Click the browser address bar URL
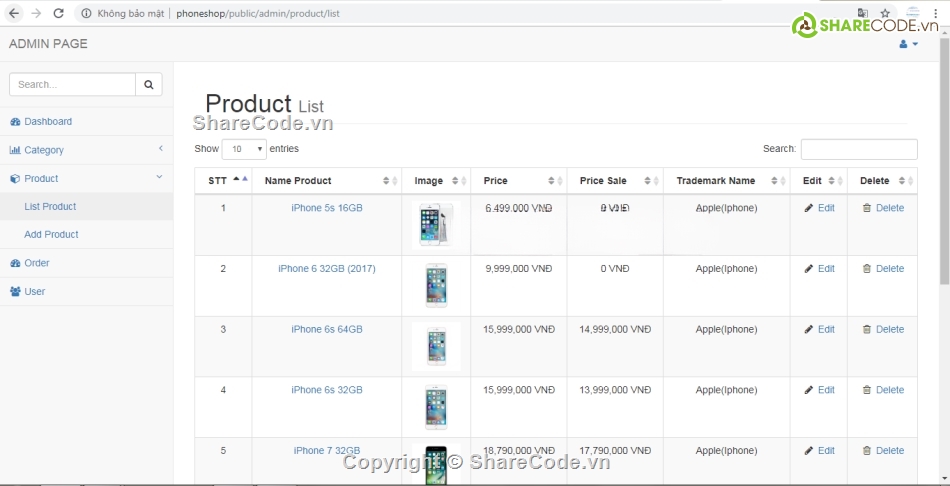Screen dimensions: 950x486 click(x=257, y=13)
